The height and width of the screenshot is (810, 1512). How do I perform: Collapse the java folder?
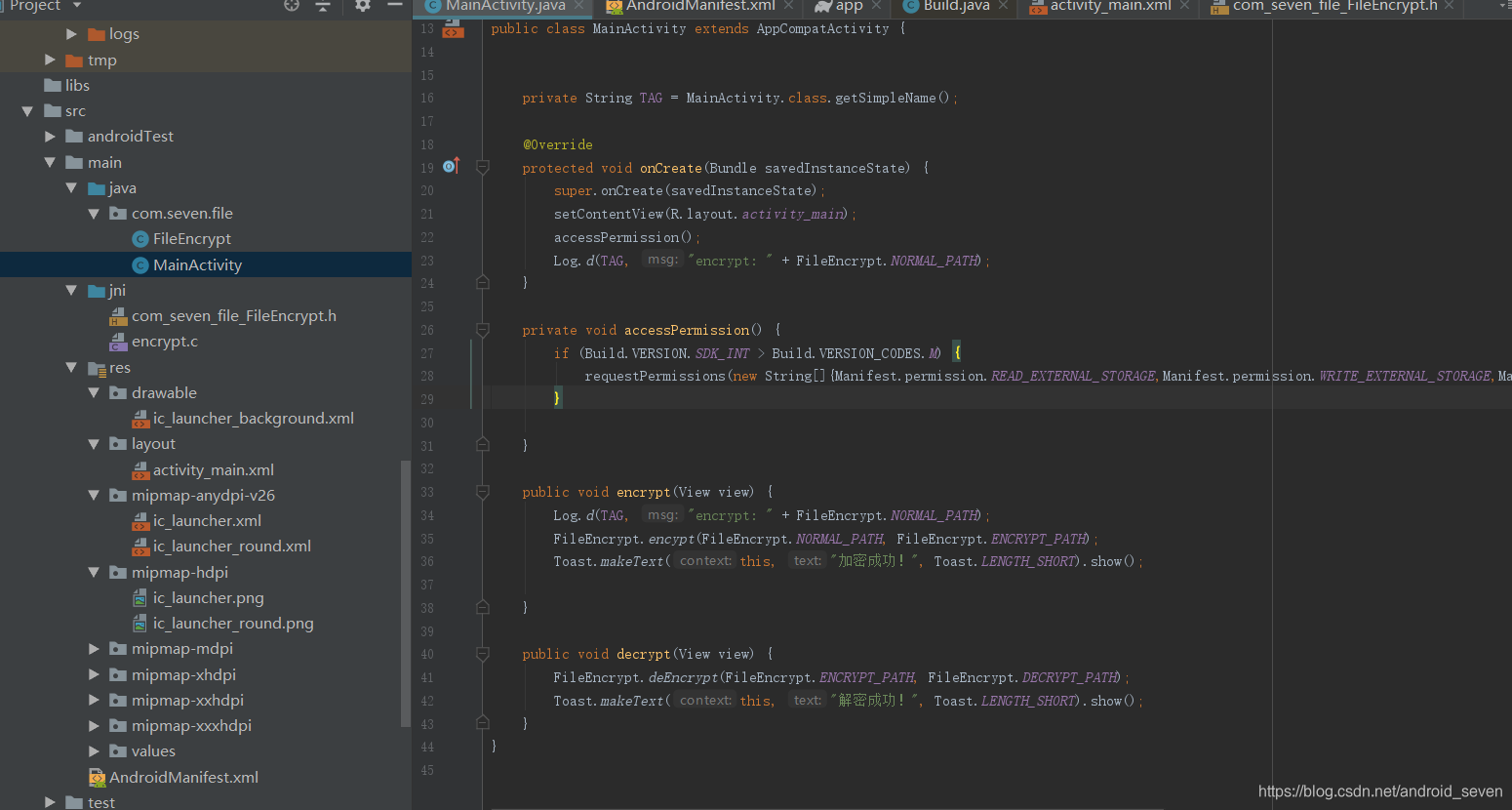71,187
